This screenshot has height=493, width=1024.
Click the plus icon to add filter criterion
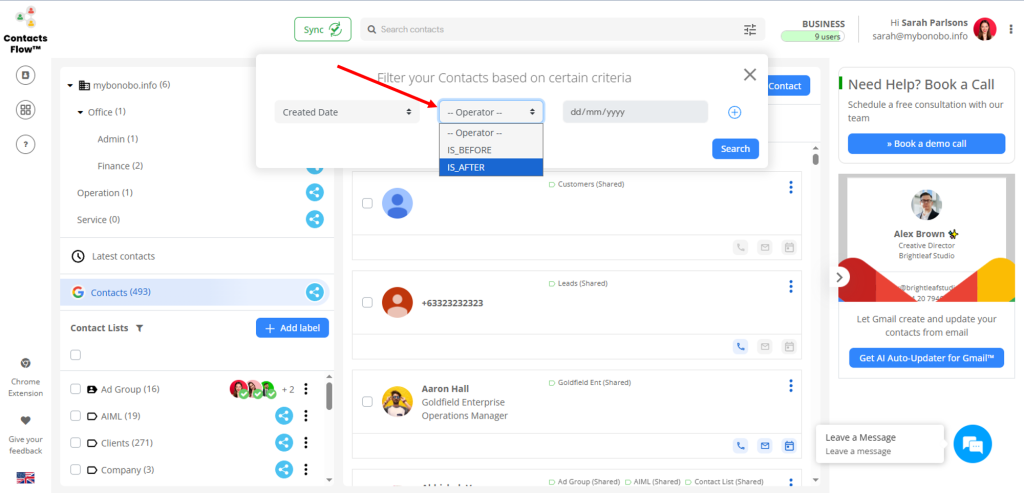pos(734,112)
